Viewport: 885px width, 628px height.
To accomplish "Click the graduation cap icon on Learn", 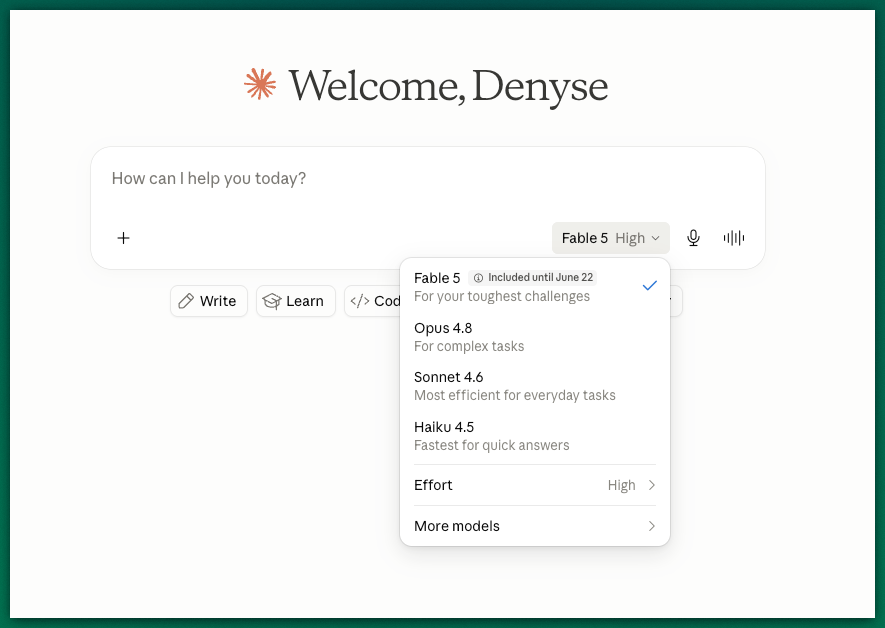I will 271,301.
